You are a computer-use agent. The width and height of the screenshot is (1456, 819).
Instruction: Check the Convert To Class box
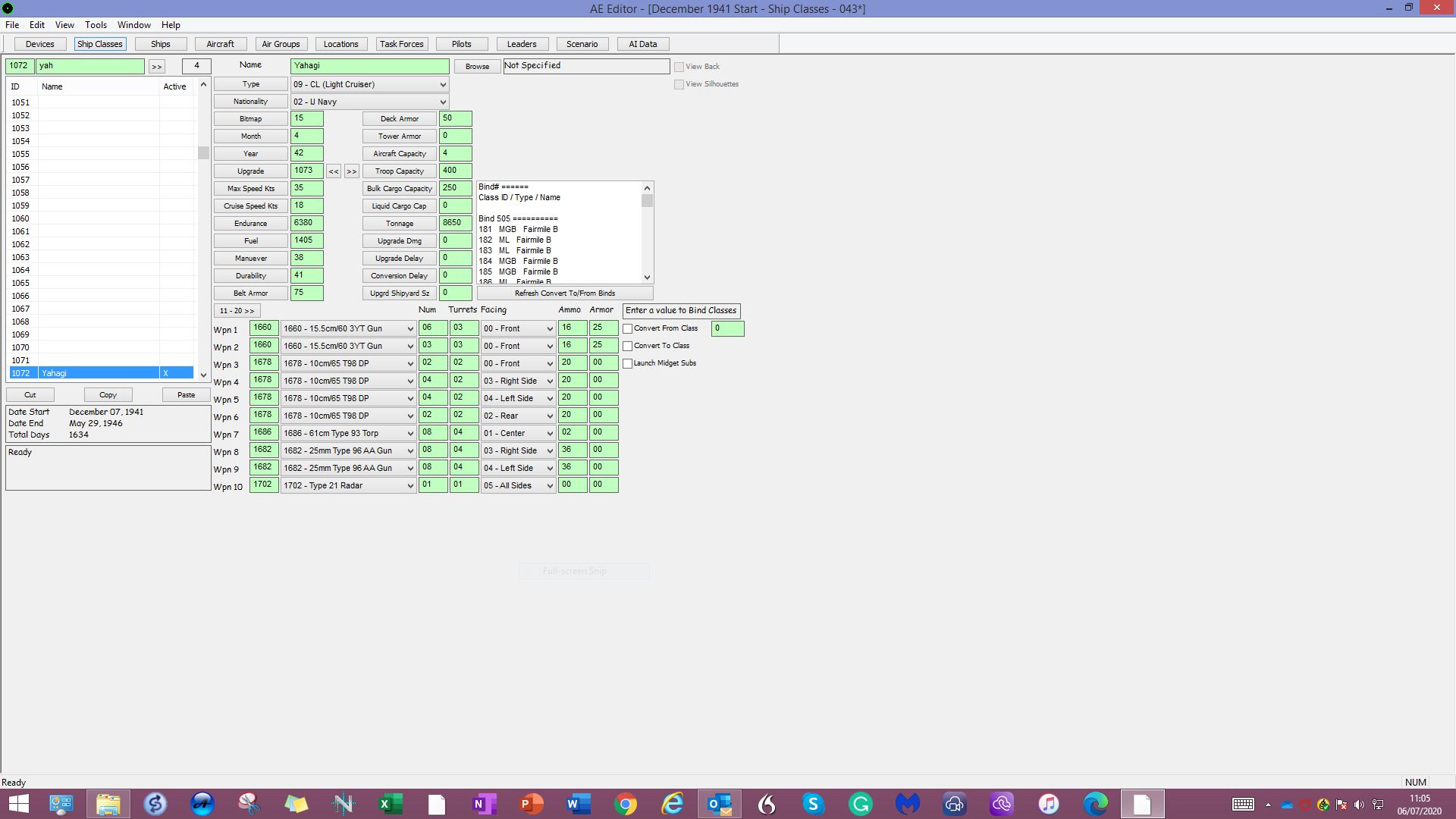[628, 347]
